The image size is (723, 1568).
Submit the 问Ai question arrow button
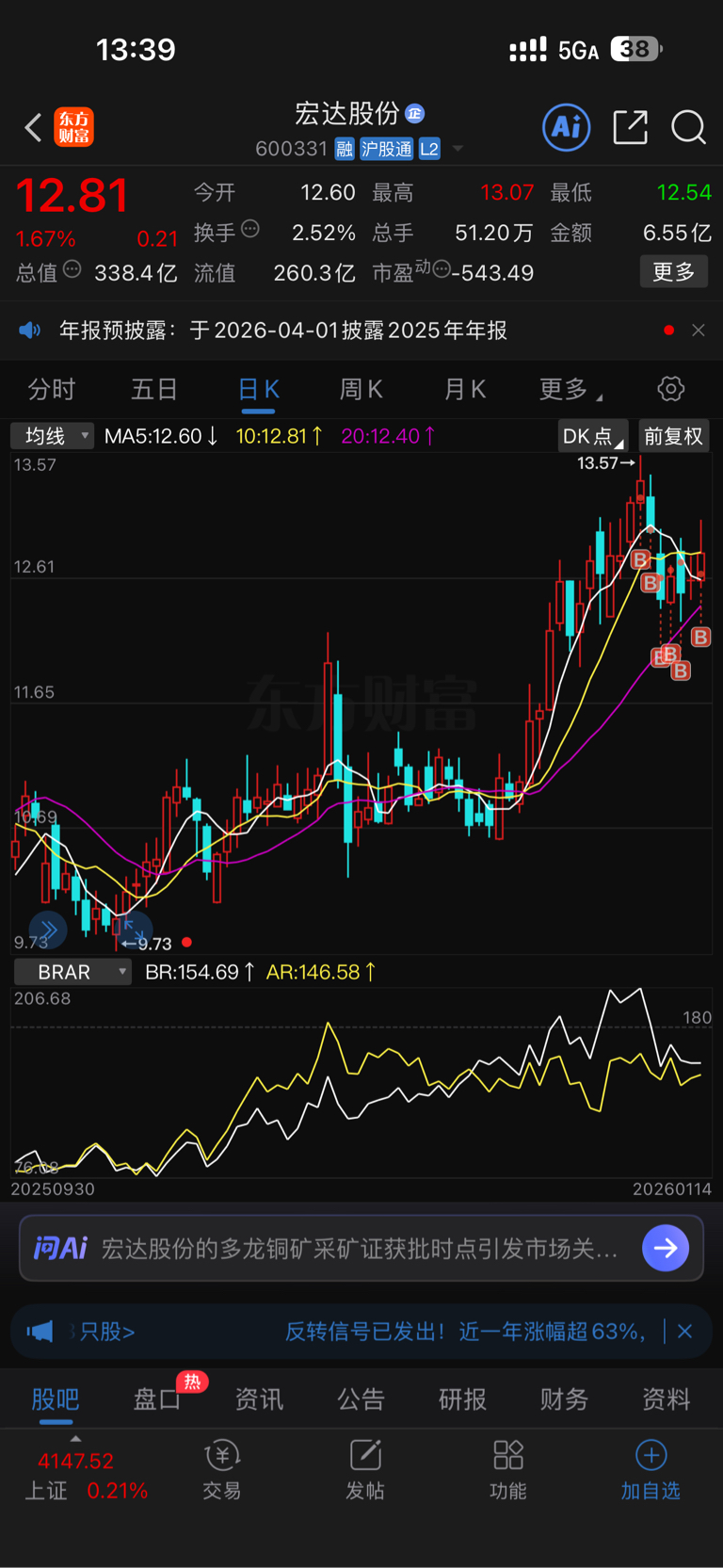[666, 1248]
